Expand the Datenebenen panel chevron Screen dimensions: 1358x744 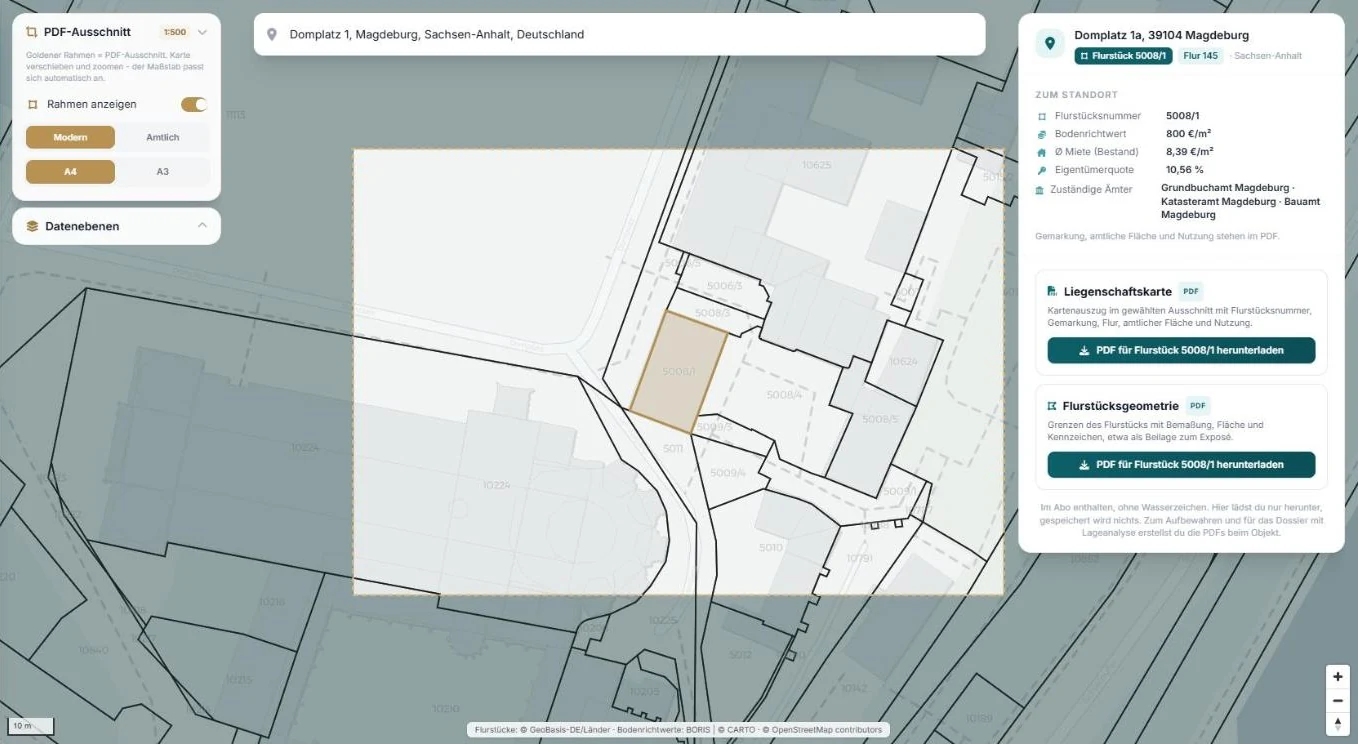click(202, 226)
